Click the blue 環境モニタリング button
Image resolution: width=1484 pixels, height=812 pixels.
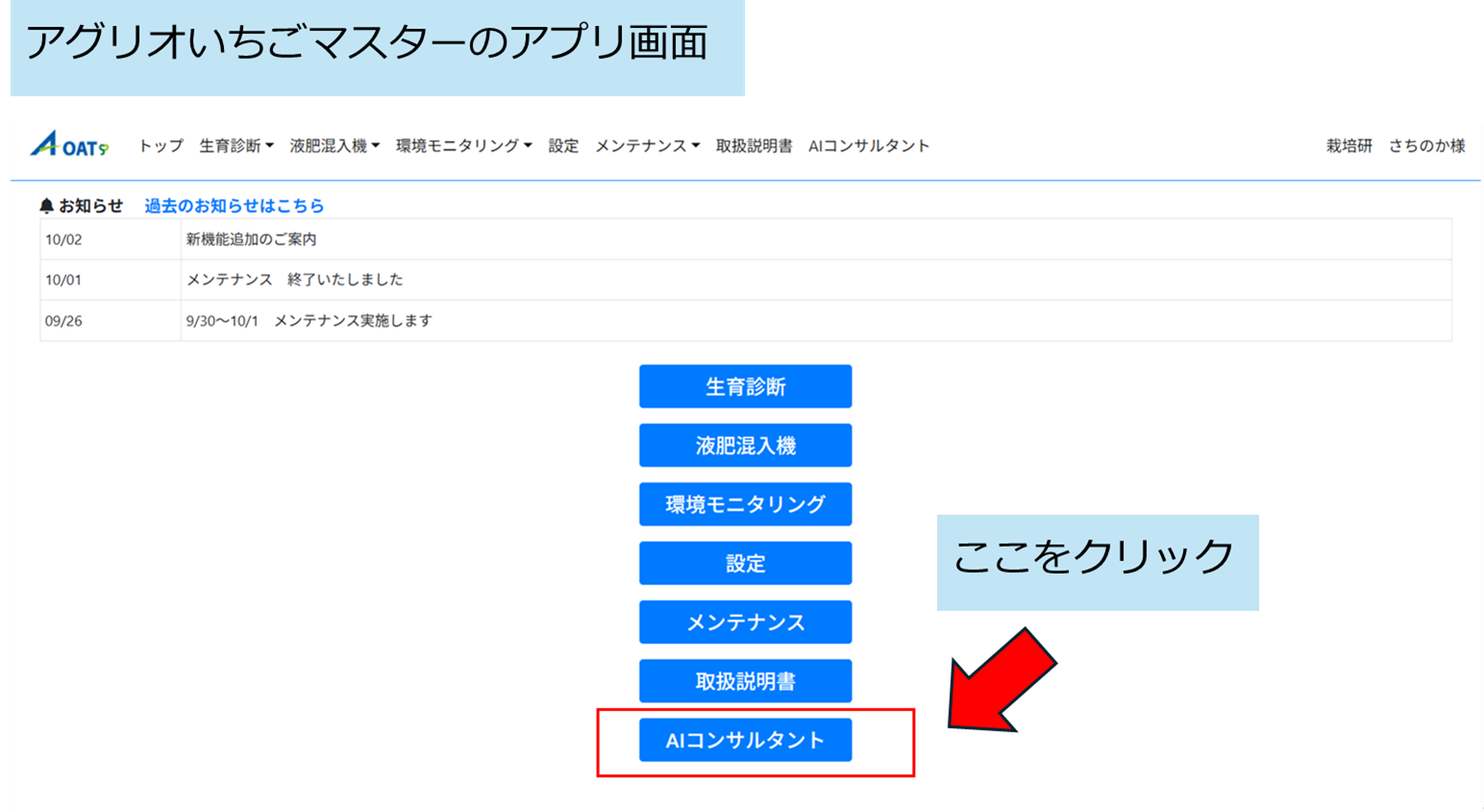(745, 504)
